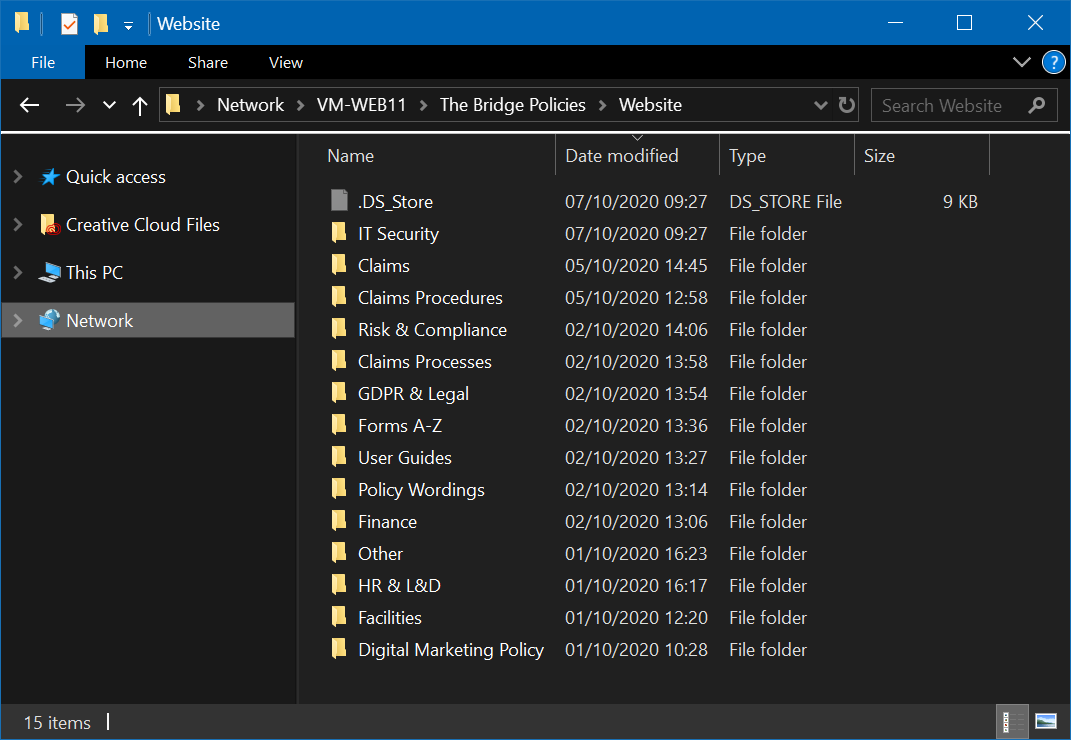Click the Up one level arrow
1071x740 pixels.
click(x=140, y=105)
